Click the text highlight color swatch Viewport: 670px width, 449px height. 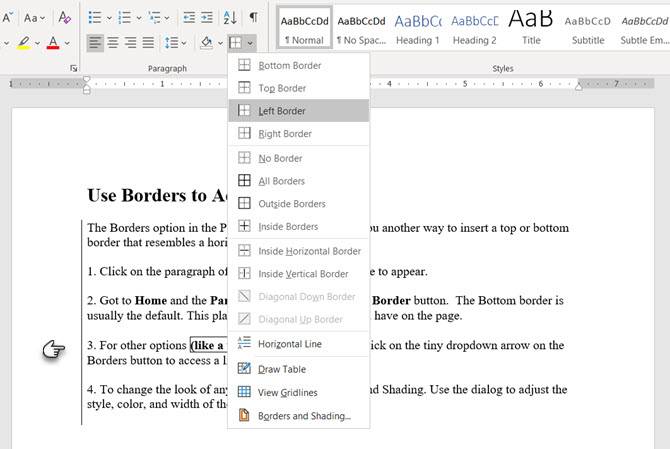click(25, 43)
